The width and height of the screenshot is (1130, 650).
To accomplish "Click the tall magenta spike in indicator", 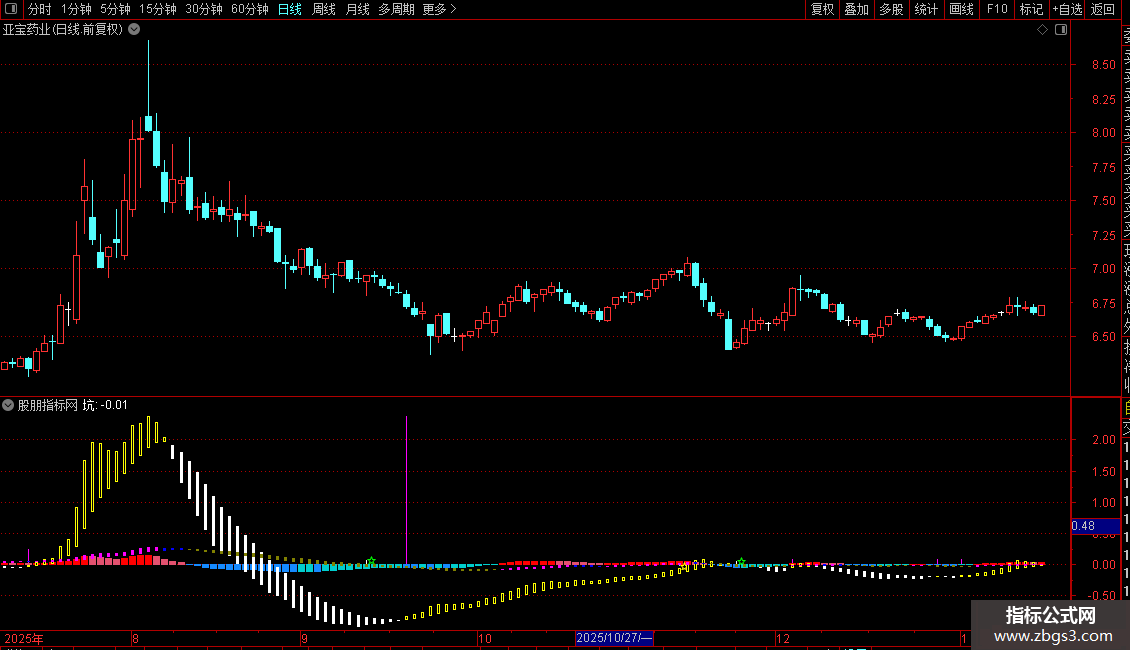I will point(406,490).
